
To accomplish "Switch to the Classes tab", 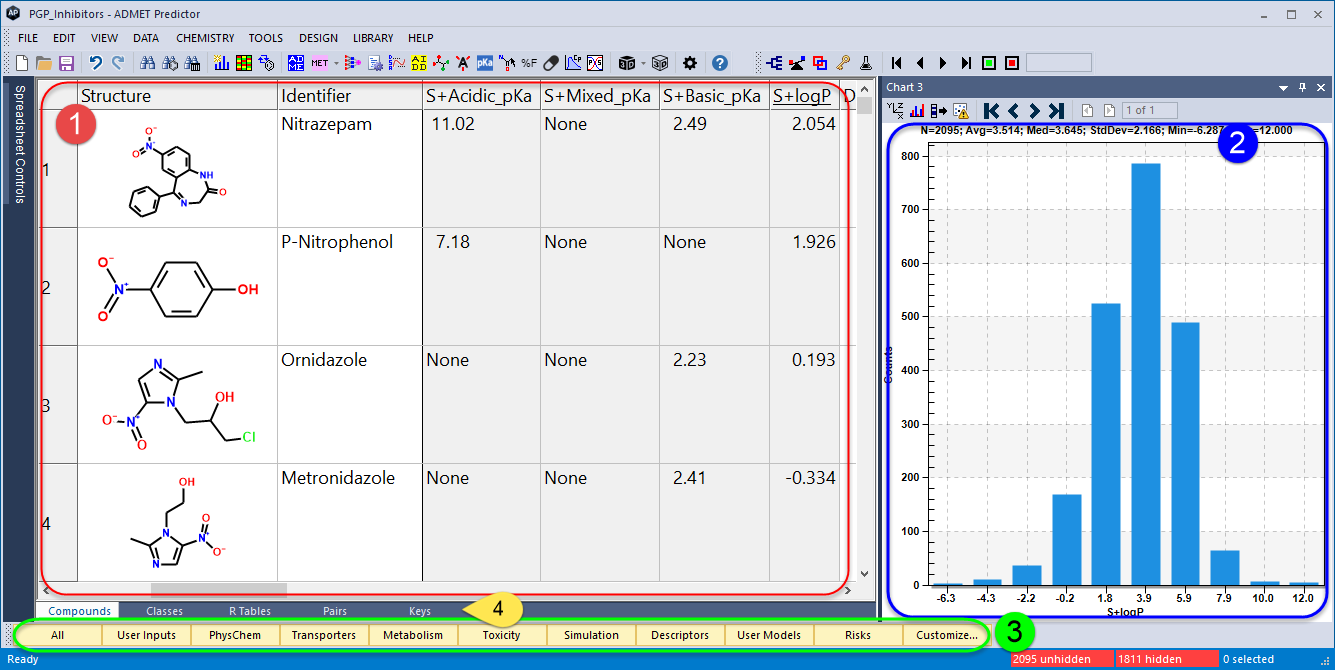I will coord(165,611).
